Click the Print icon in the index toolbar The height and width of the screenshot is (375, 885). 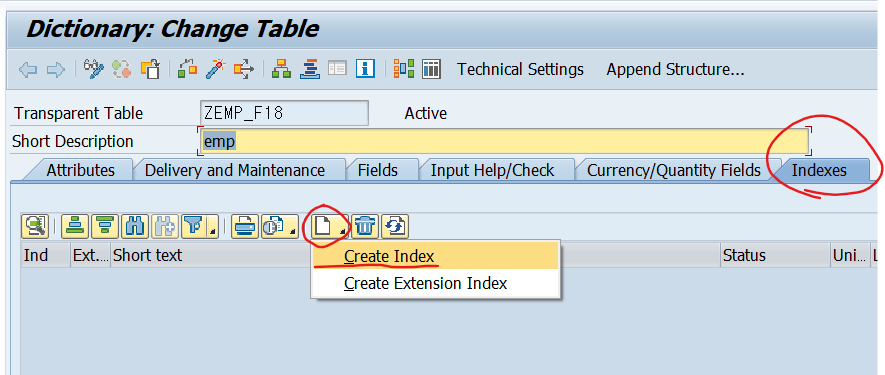[x=245, y=226]
